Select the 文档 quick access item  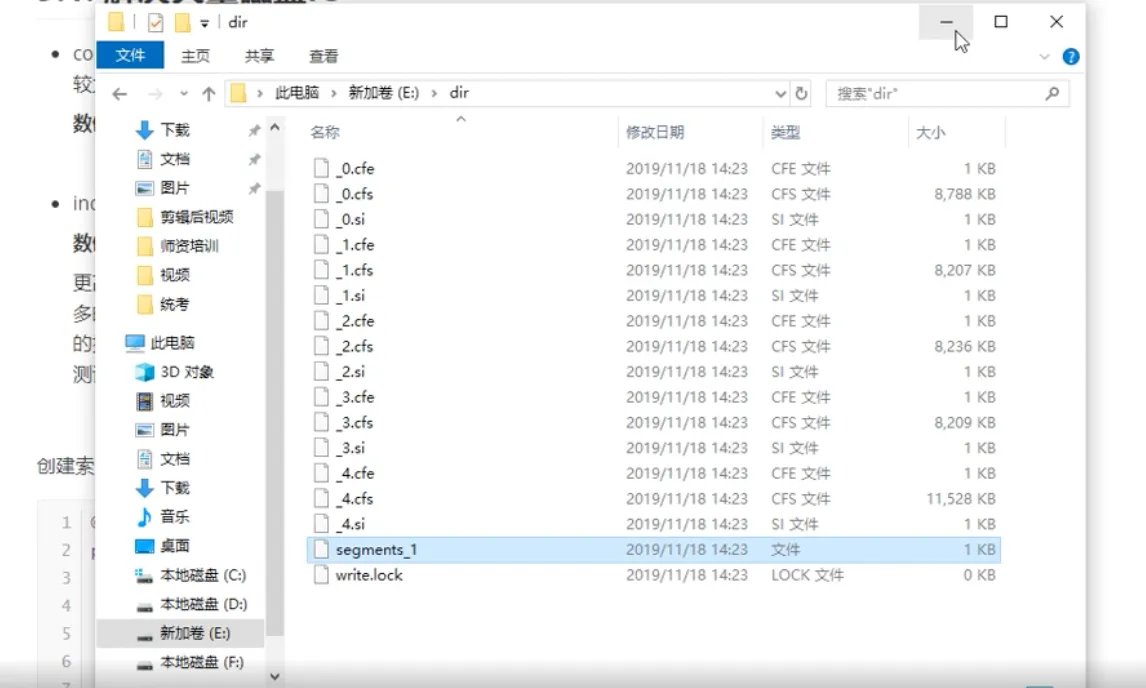pos(175,159)
